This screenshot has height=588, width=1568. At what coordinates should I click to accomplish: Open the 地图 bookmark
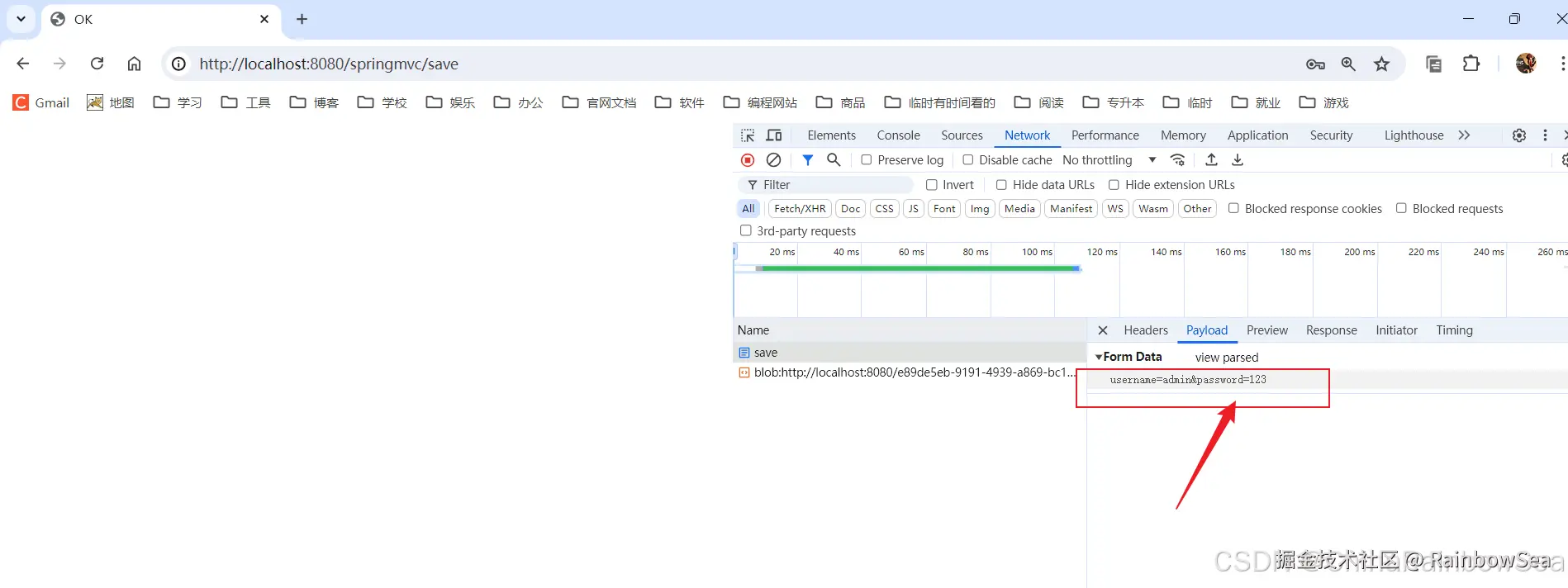[x=111, y=102]
